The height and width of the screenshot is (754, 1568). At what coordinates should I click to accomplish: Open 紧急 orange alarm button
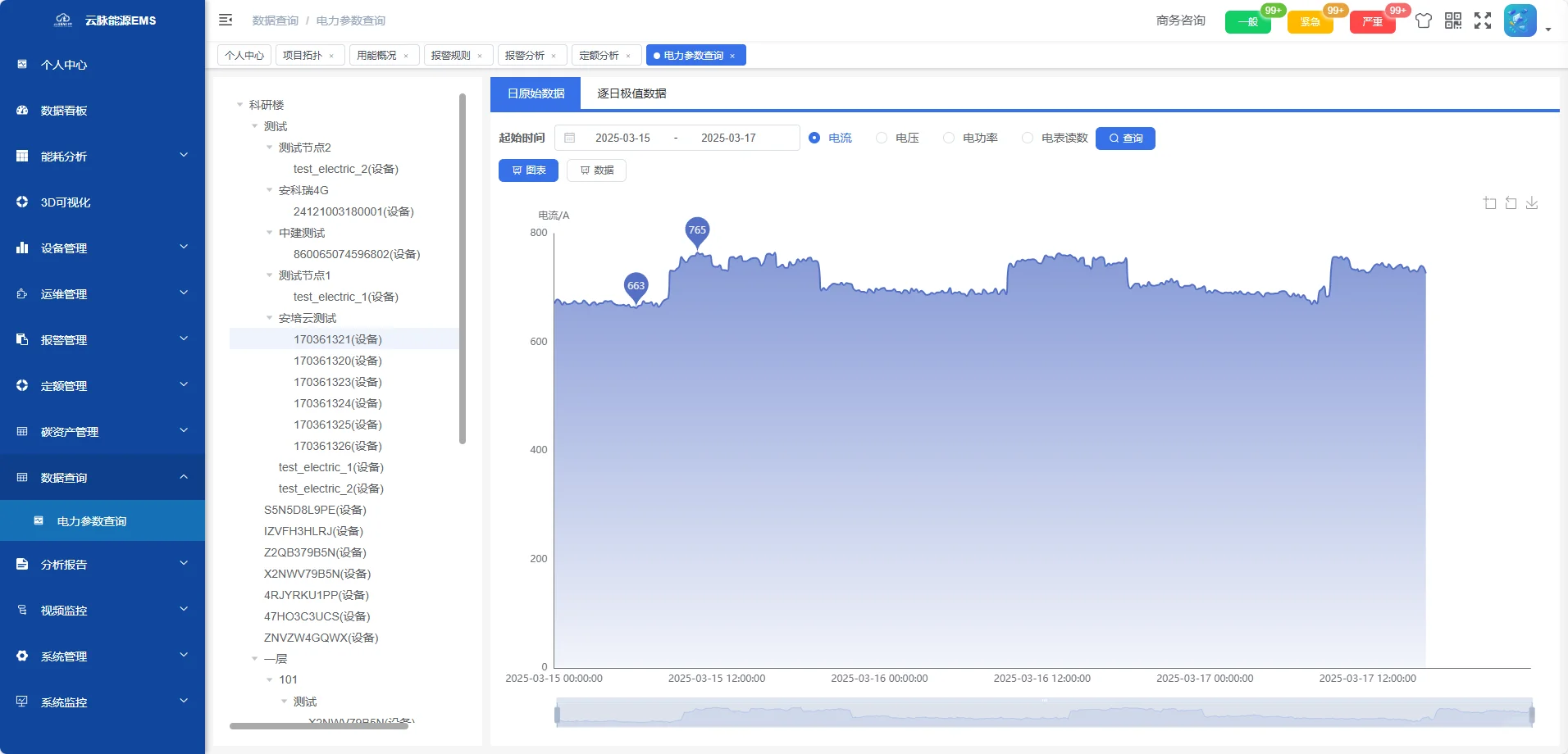point(1310,22)
